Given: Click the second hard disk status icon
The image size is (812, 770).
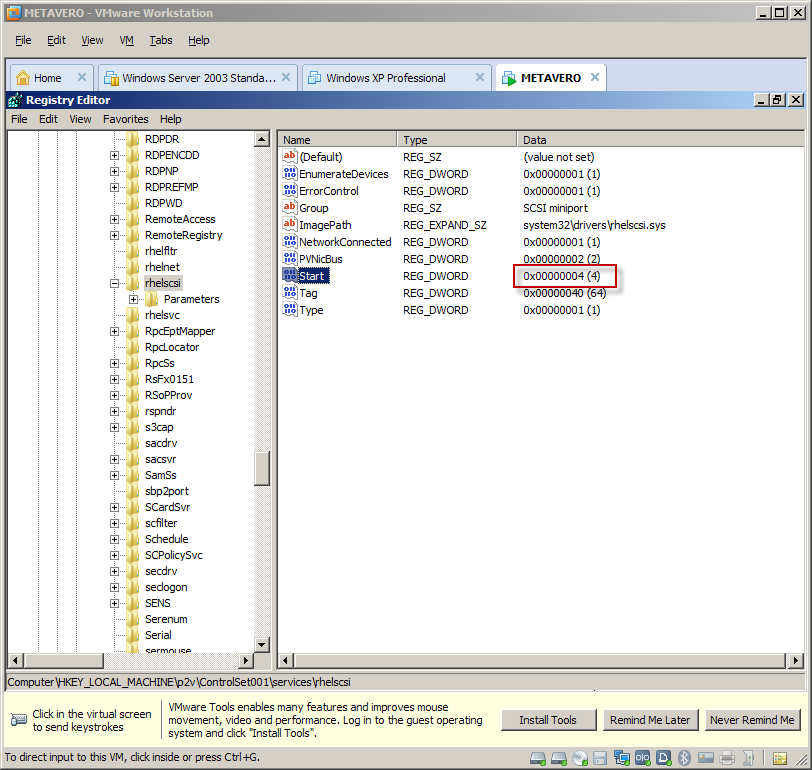Looking at the screenshot, I should point(559,758).
